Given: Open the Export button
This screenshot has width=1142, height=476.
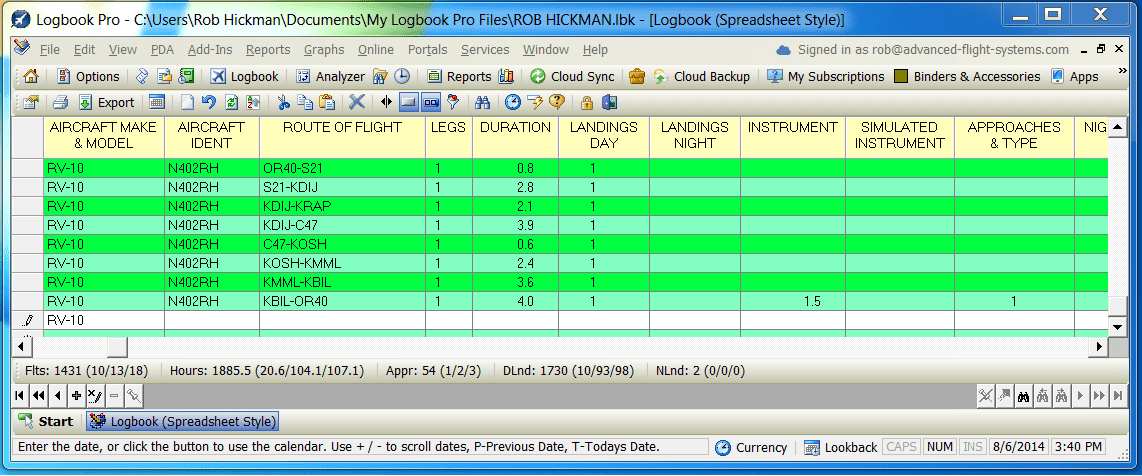Looking at the screenshot, I should pos(106,102).
